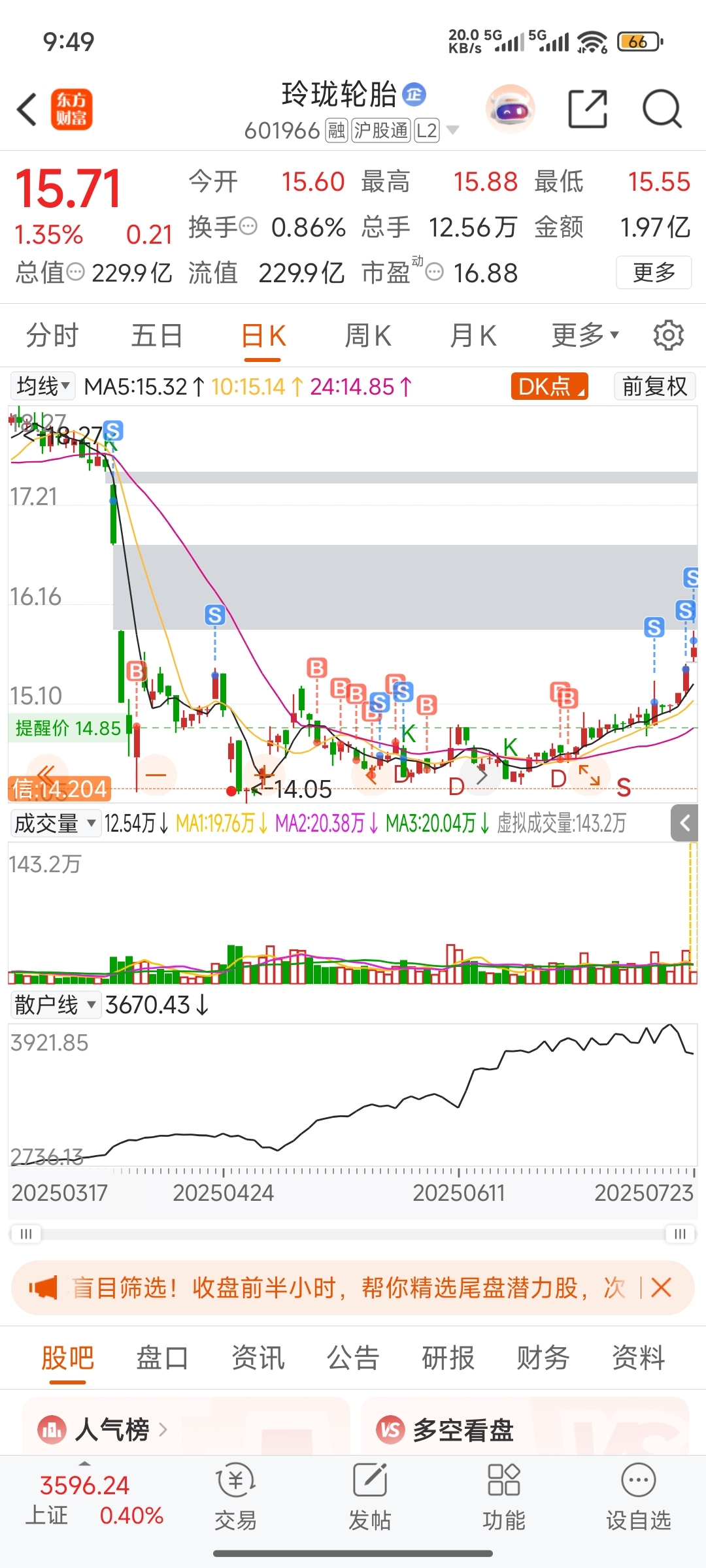Tap the 沪股通 tag
This screenshot has width=706, height=1568.
pyautogui.click(x=381, y=131)
